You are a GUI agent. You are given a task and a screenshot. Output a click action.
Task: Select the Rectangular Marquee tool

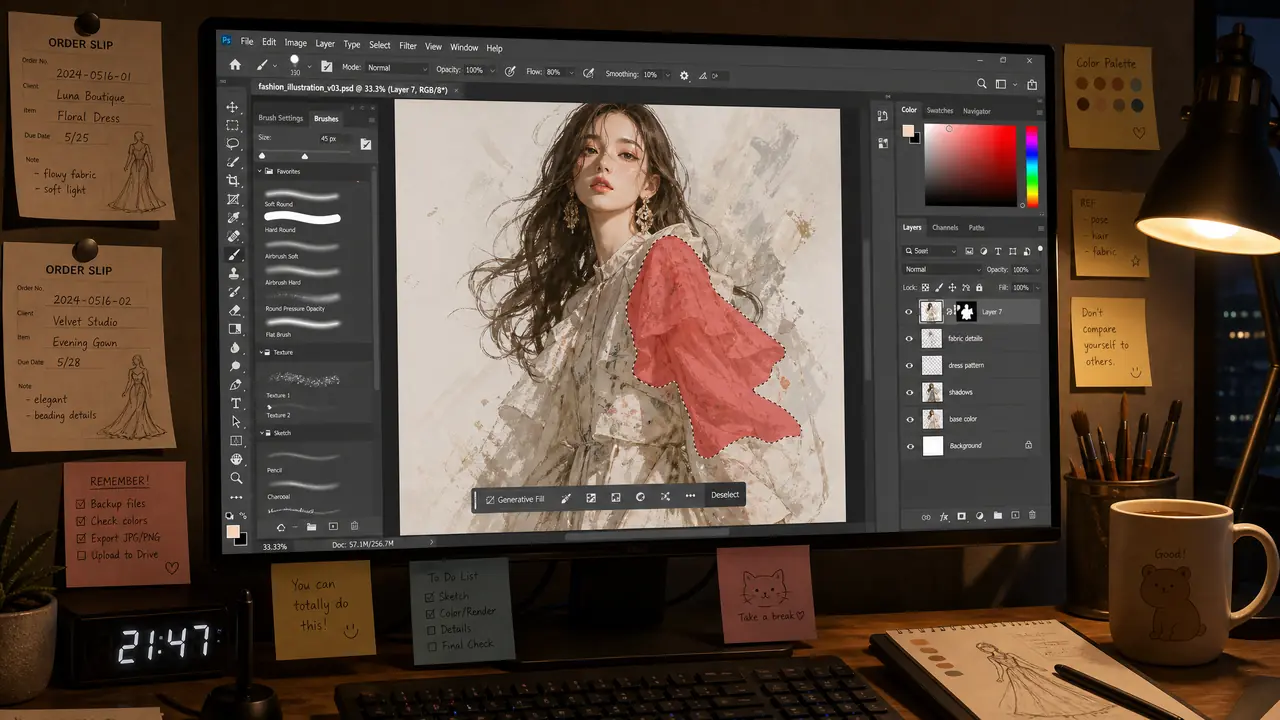click(233, 125)
